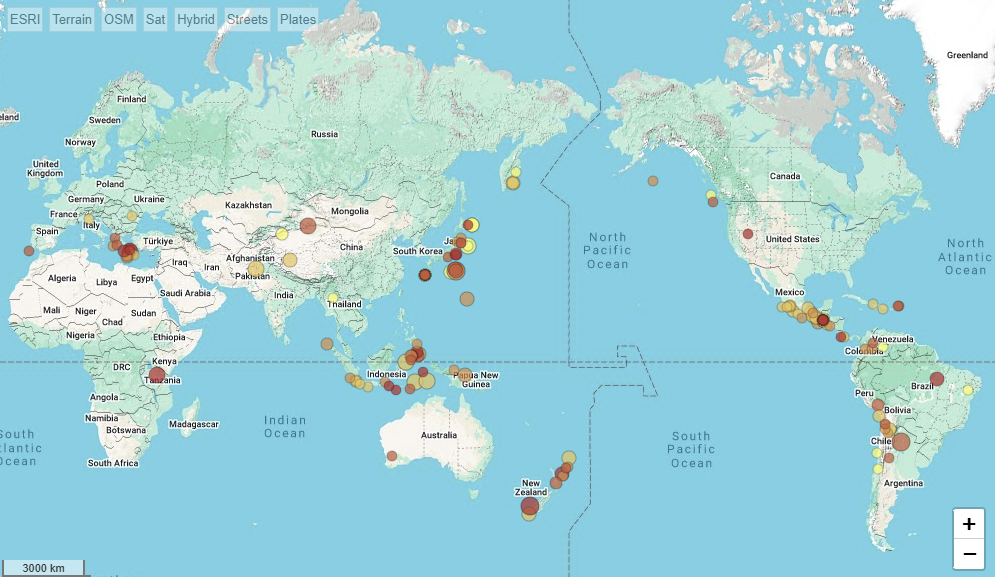Open the large dark red marker at New Zealand

tap(530, 506)
